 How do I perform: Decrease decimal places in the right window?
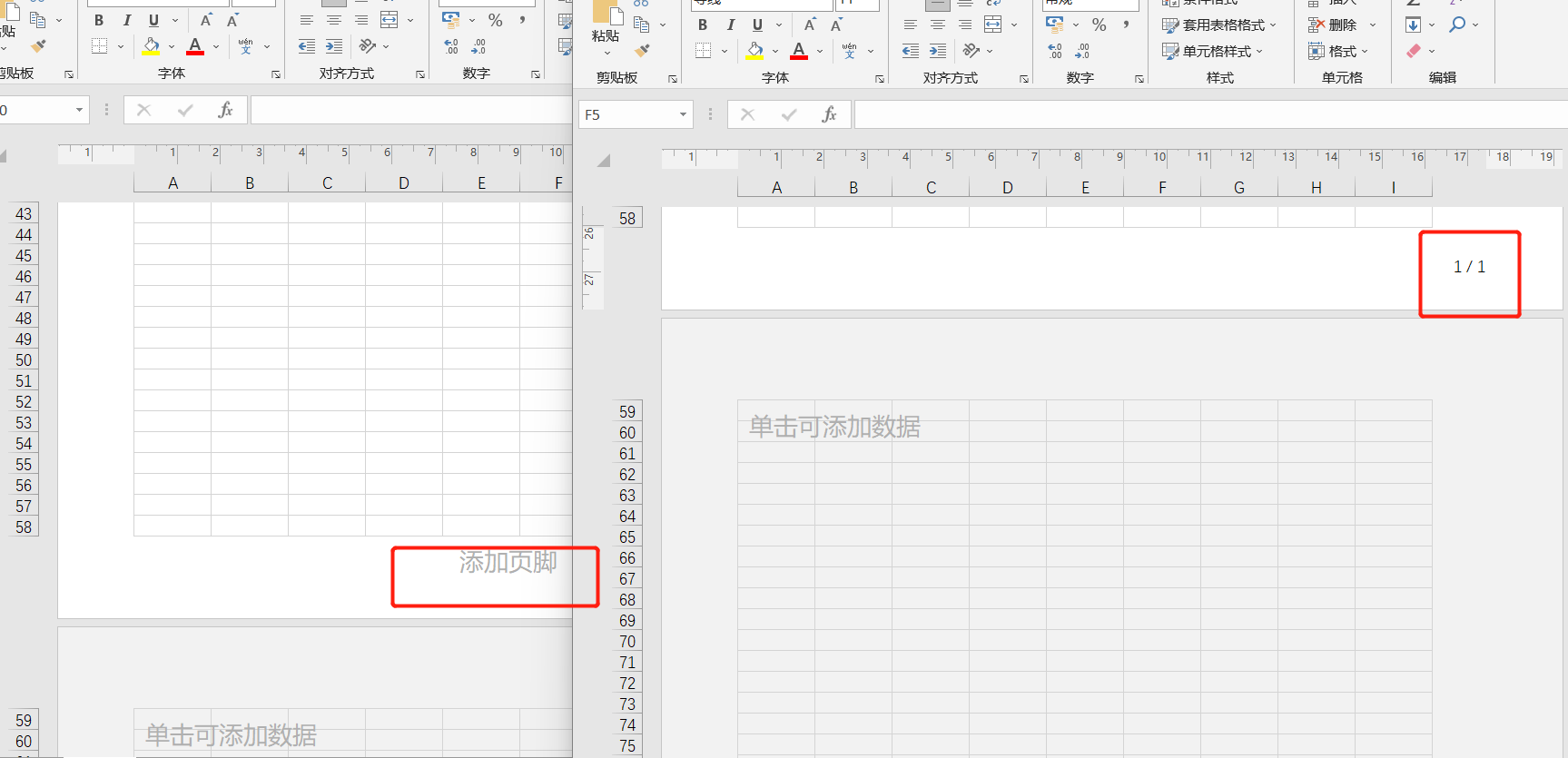click(x=1082, y=52)
